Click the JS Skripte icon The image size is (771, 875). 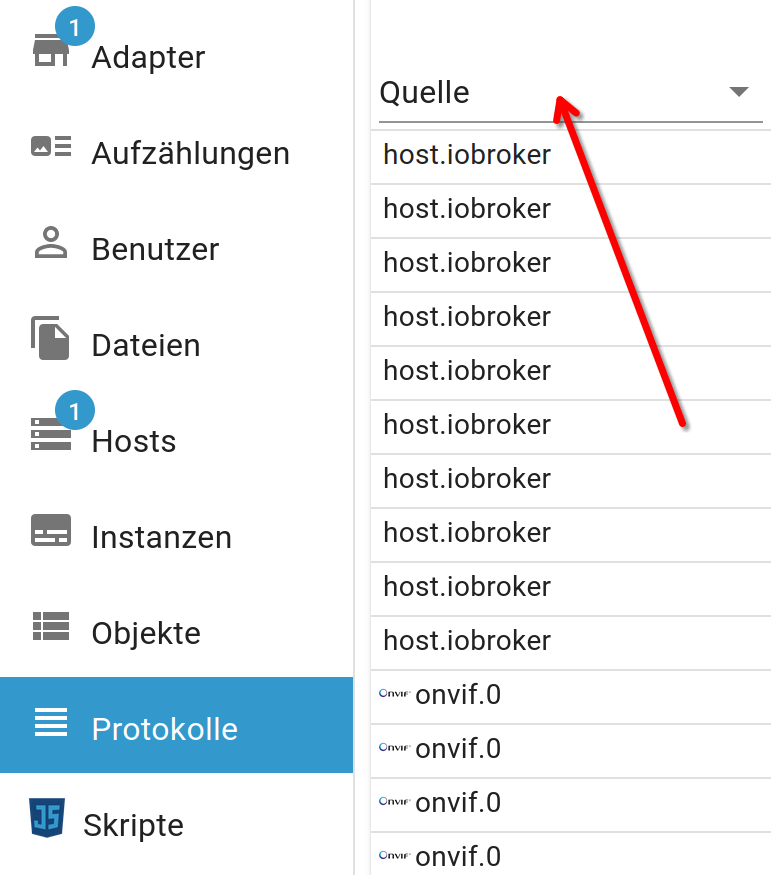click(x=47, y=818)
